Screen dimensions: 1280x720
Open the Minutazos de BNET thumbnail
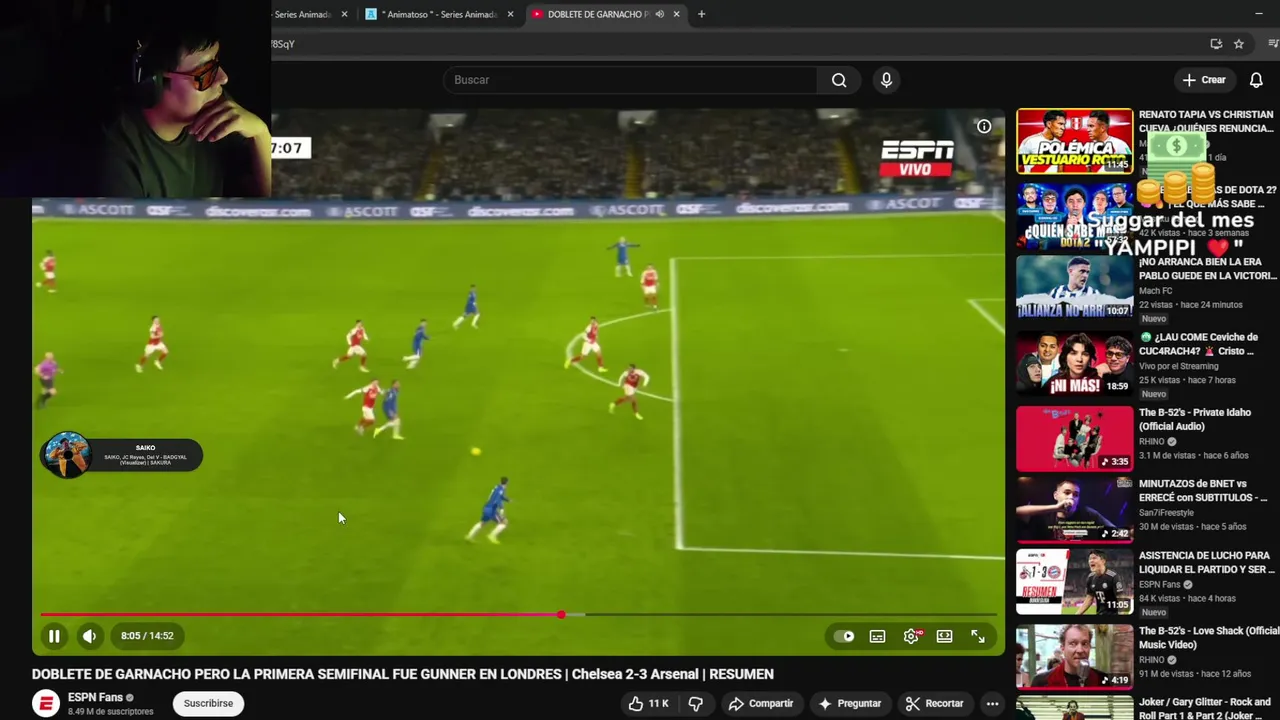[1075, 510]
